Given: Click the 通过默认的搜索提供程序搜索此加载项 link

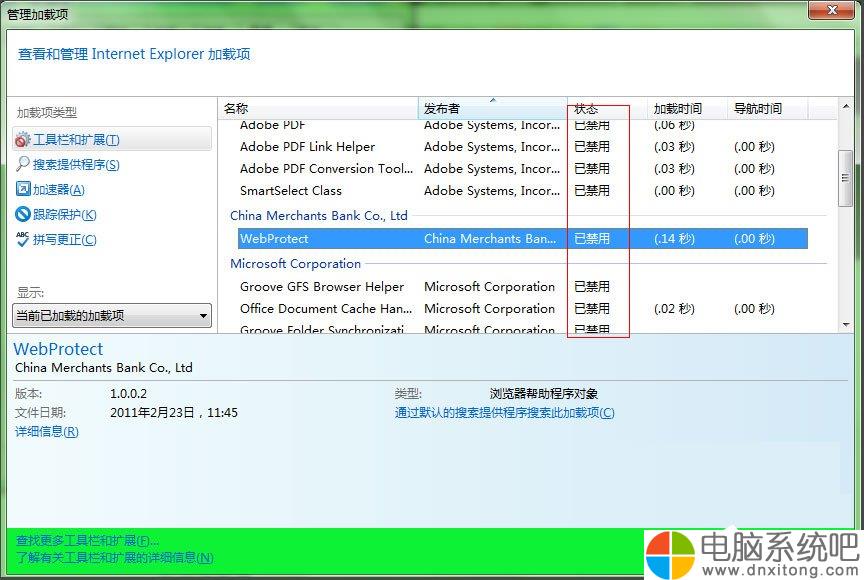Looking at the screenshot, I should [x=504, y=413].
